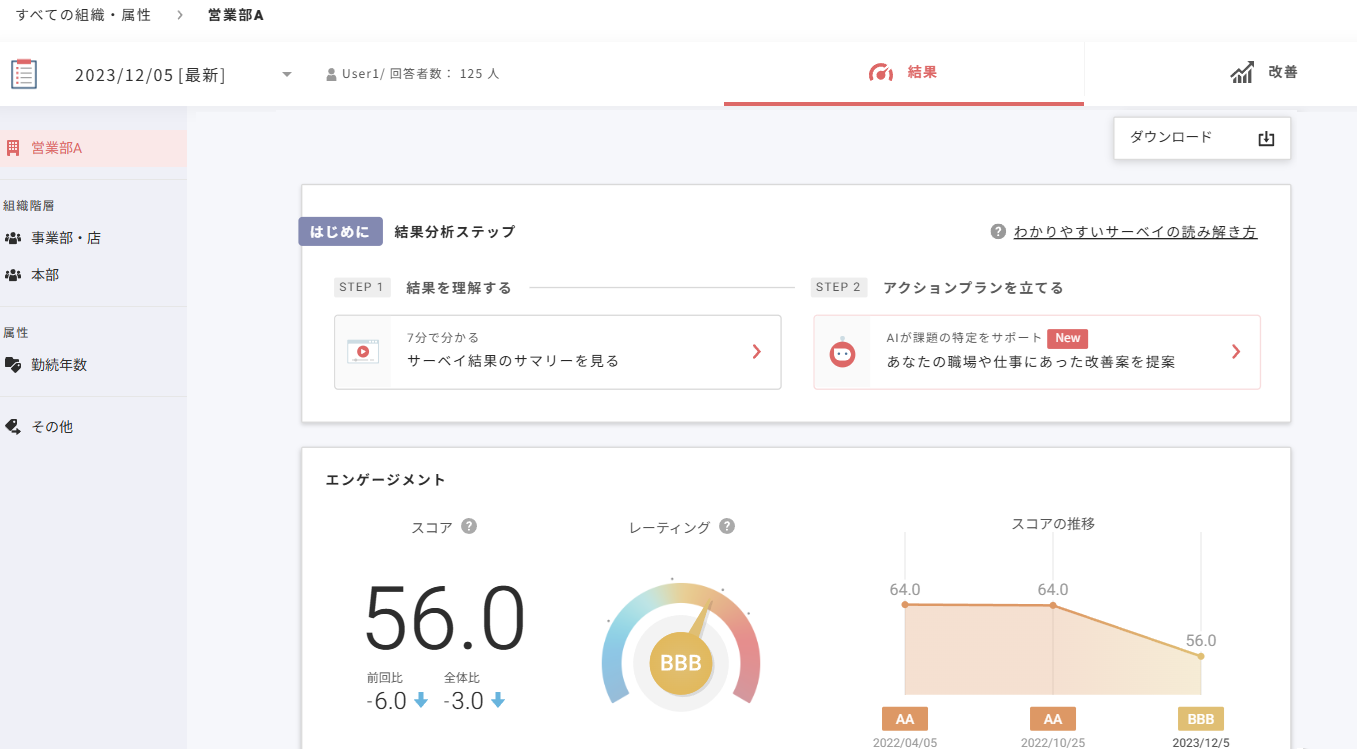The width and height of the screenshot is (1357, 749).
Task: Click the video icon in the summary card
Action: pos(362,352)
